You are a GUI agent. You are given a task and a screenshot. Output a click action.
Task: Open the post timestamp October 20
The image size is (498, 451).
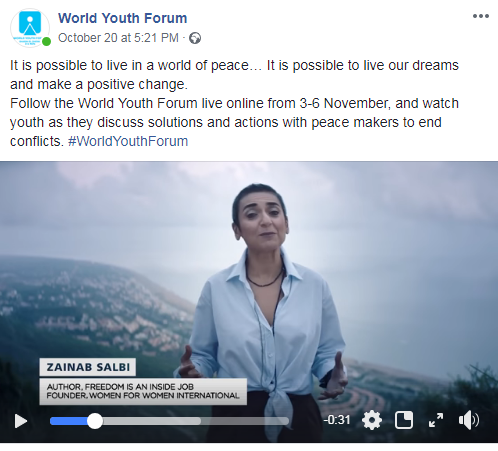pos(118,38)
